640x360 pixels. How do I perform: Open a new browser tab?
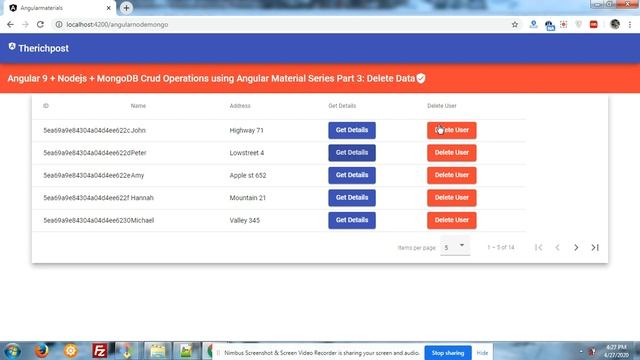[x=126, y=8]
